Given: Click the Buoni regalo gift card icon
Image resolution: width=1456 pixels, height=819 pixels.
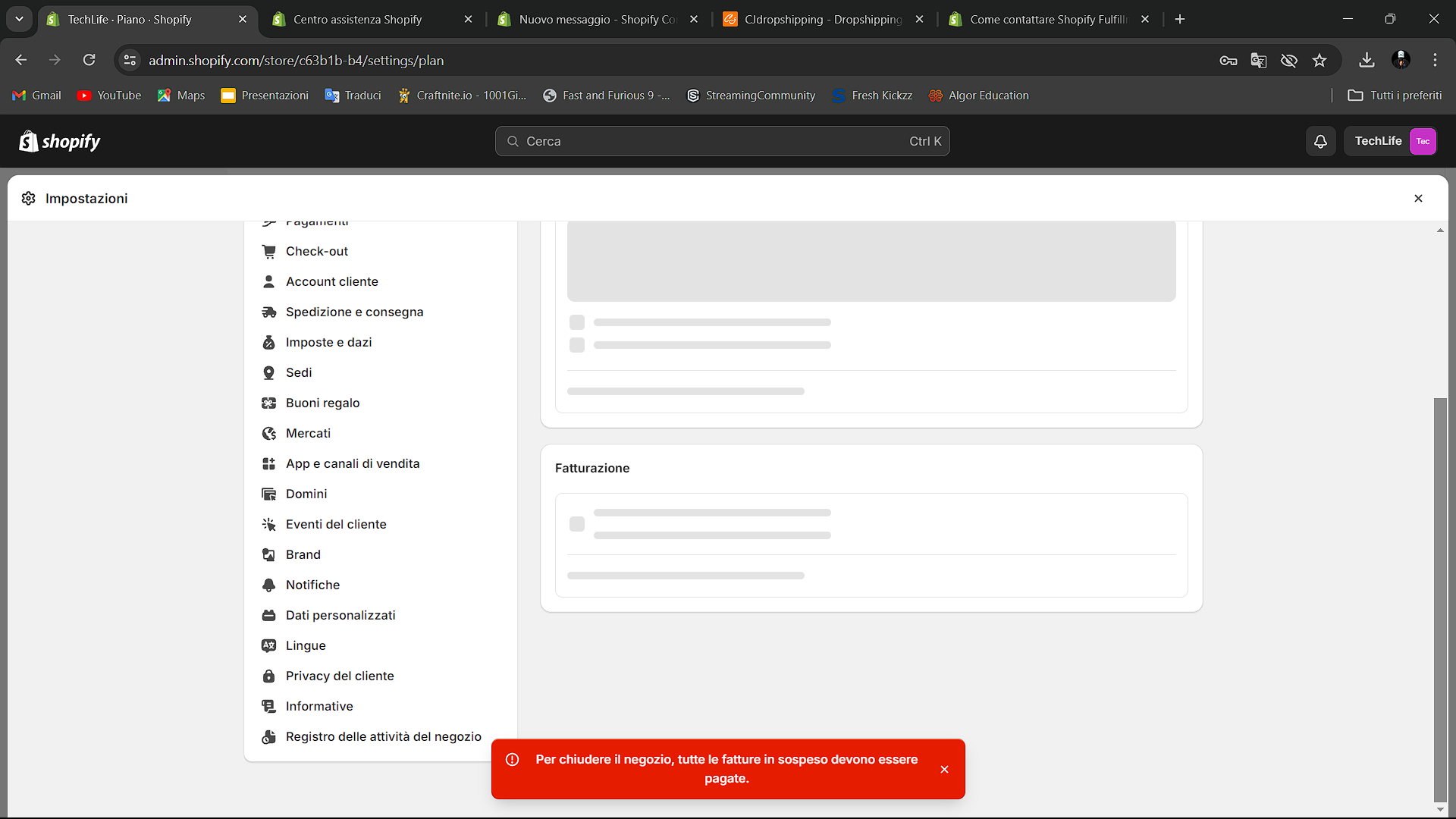Looking at the screenshot, I should click(x=268, y=403).
